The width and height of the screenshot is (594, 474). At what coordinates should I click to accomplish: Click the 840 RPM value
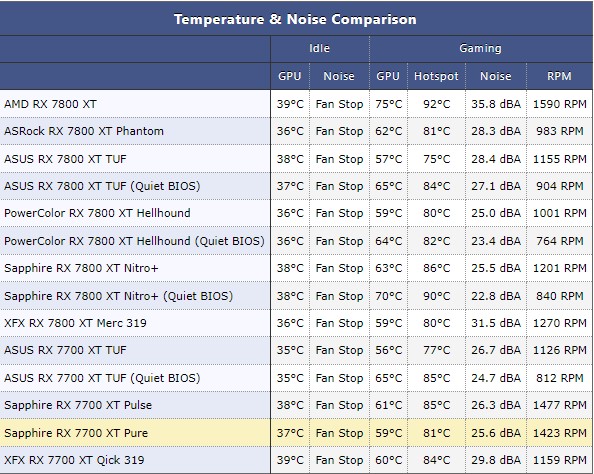click(x=560, y=296)
